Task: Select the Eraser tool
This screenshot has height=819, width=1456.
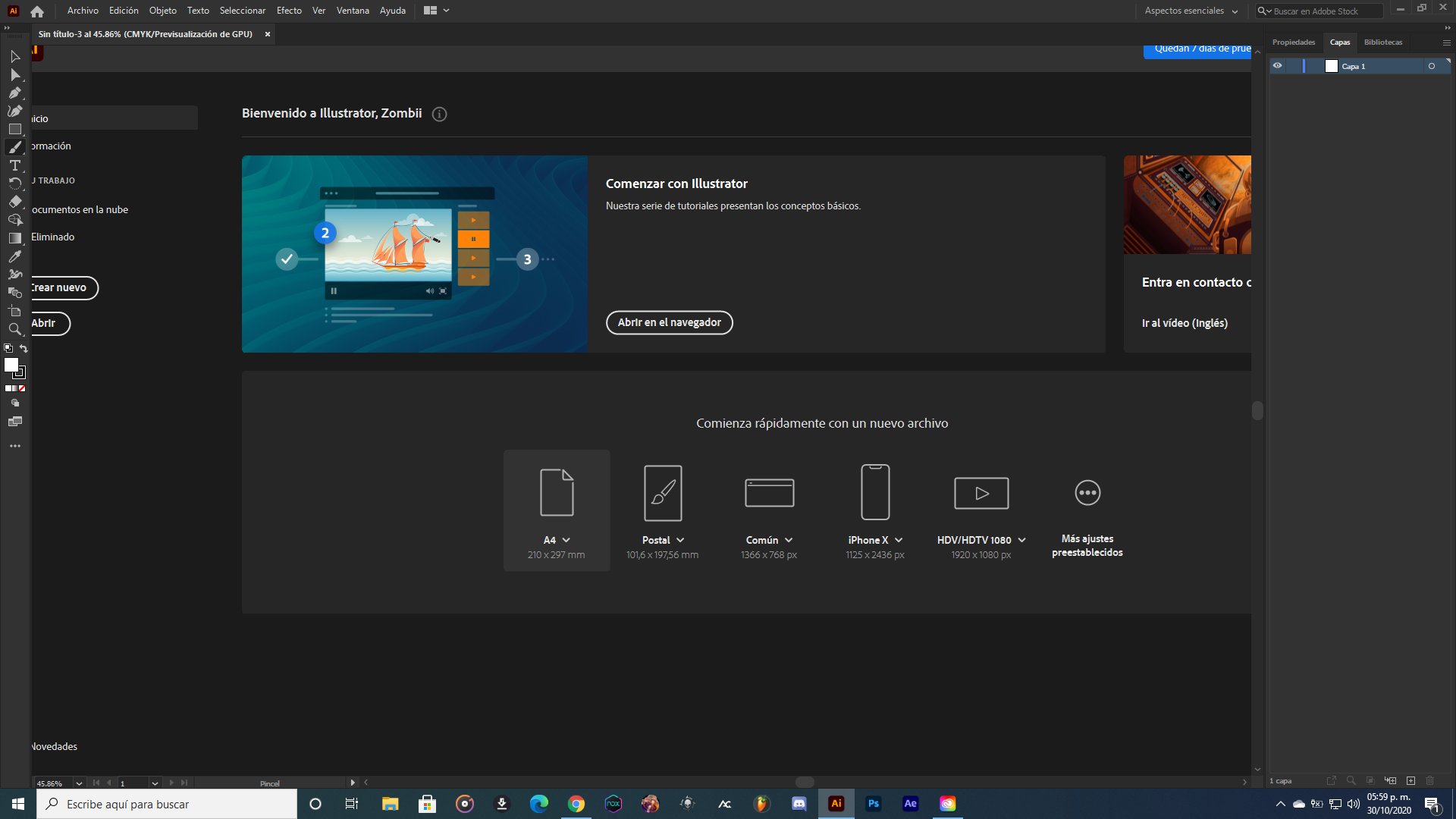Action: (14, 202)
